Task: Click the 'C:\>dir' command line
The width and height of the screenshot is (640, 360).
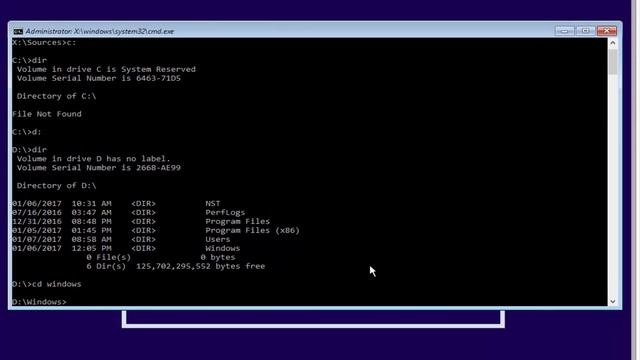Action: click(x=29, y=60)
